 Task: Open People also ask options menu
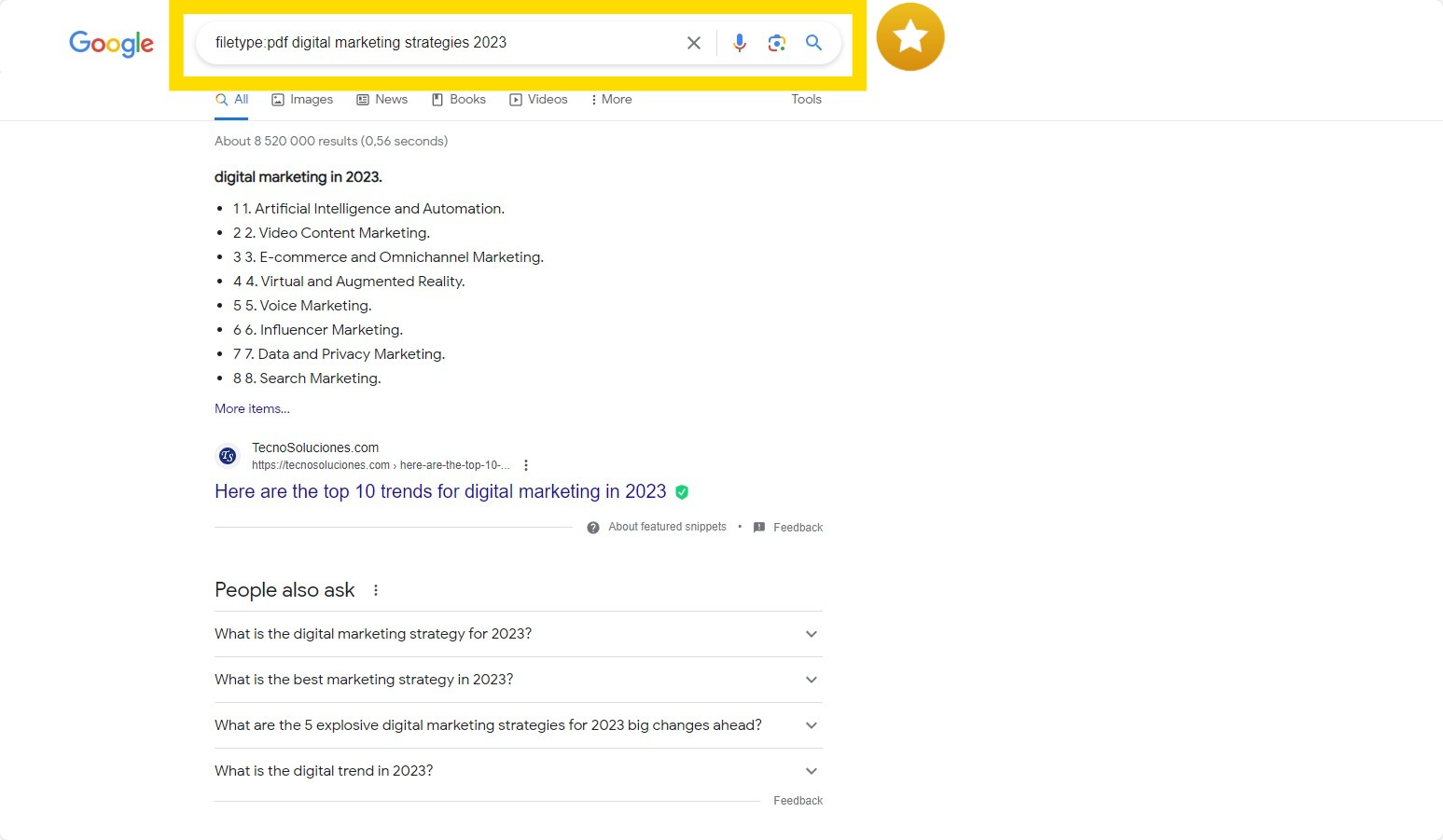pyautogui.click(x=376, y=590)
